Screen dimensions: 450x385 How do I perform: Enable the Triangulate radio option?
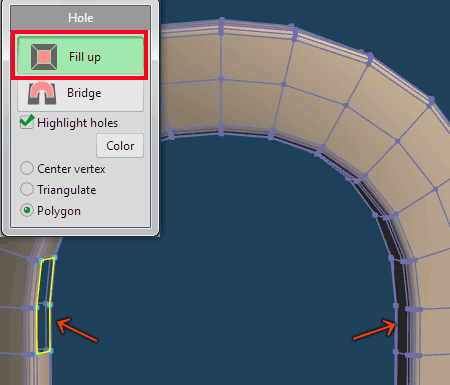27,189
